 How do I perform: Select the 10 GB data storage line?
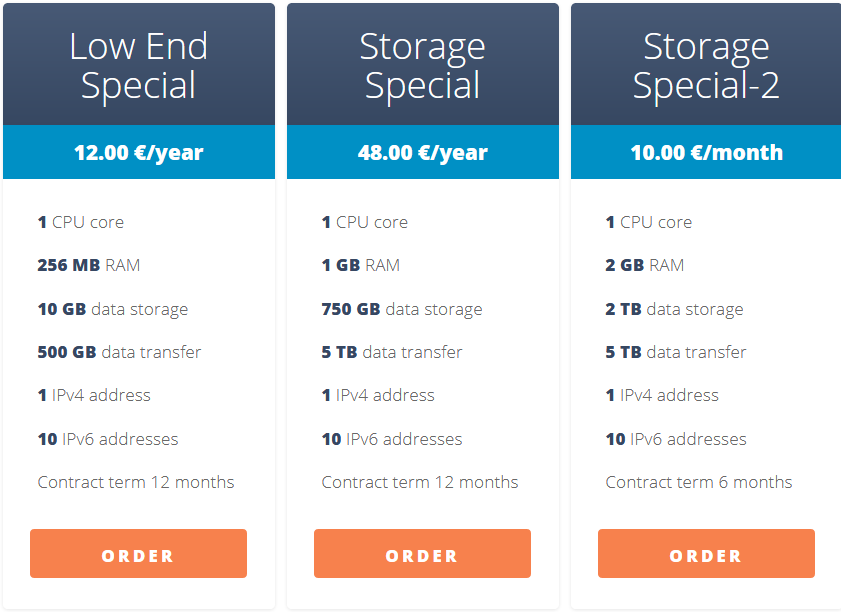[112, 309]
